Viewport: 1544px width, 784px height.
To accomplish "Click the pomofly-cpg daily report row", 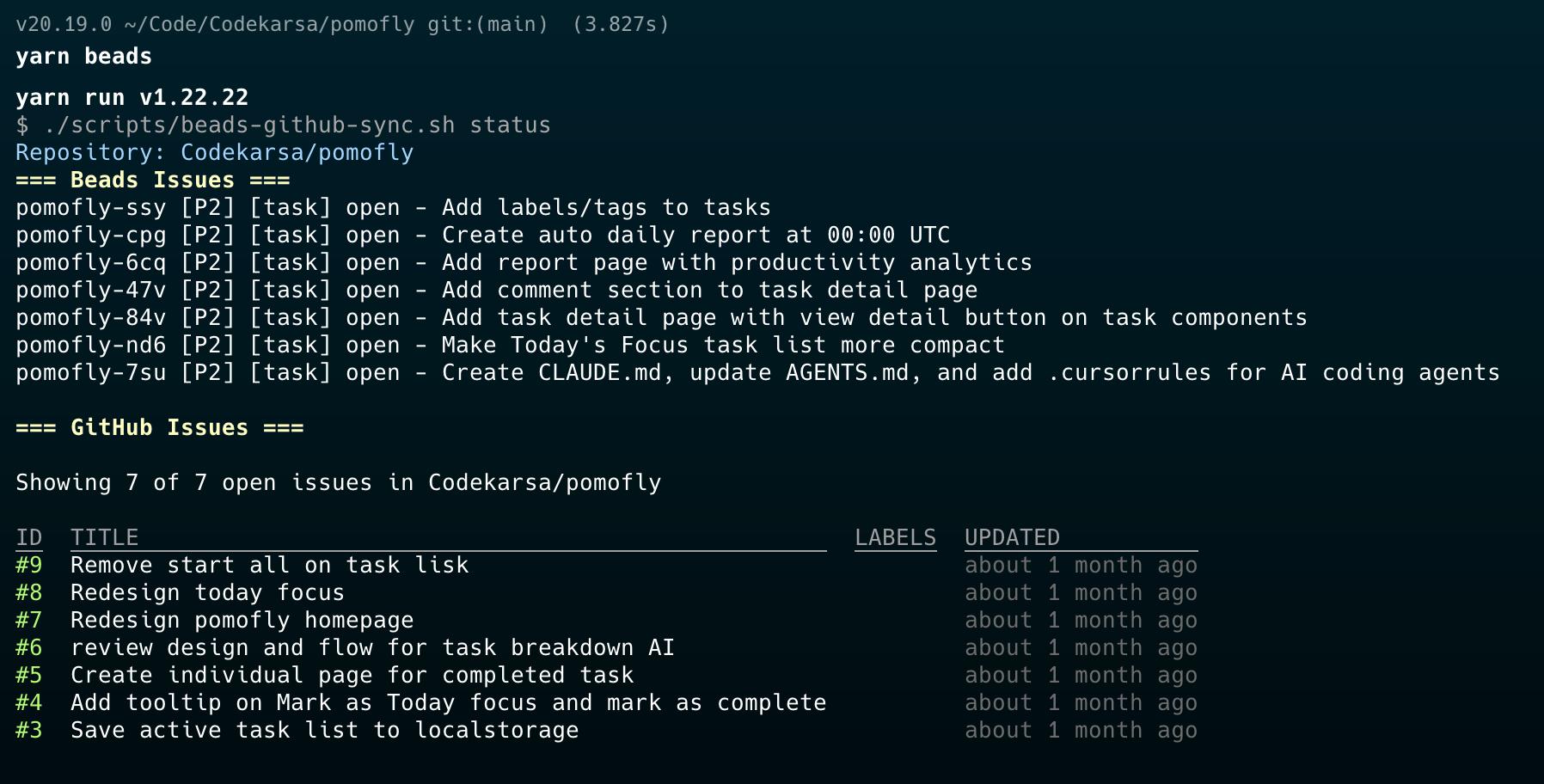I will 483,236.
